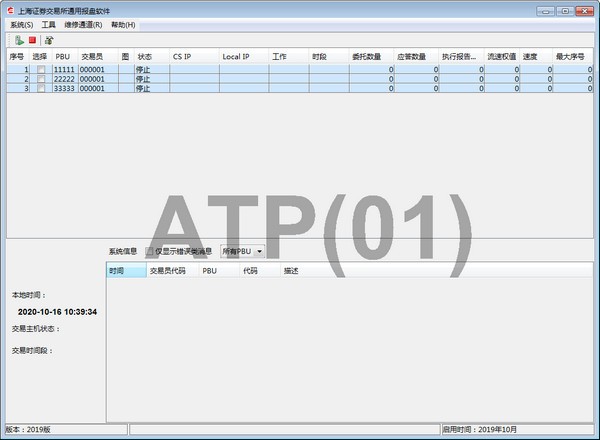600x440 pixels.
Task: Click the 交易主机状态 label
Action: (x=36, y=329)
